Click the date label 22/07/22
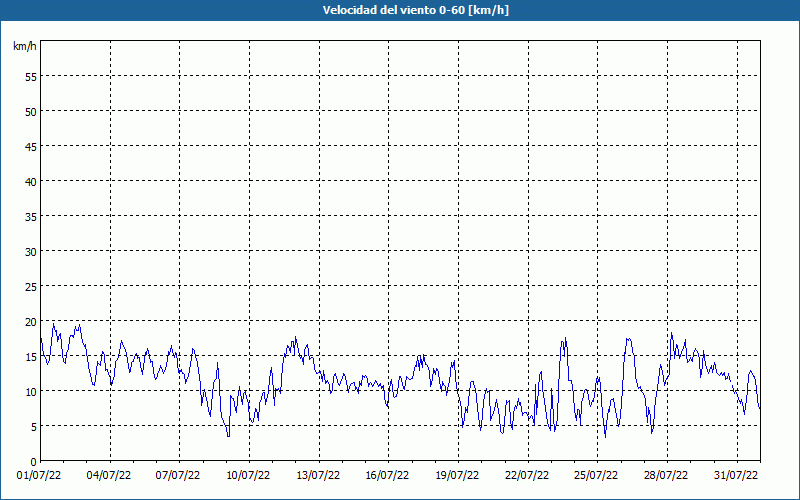800x500 pixels. pyautogui.click(x=527, y=475)
